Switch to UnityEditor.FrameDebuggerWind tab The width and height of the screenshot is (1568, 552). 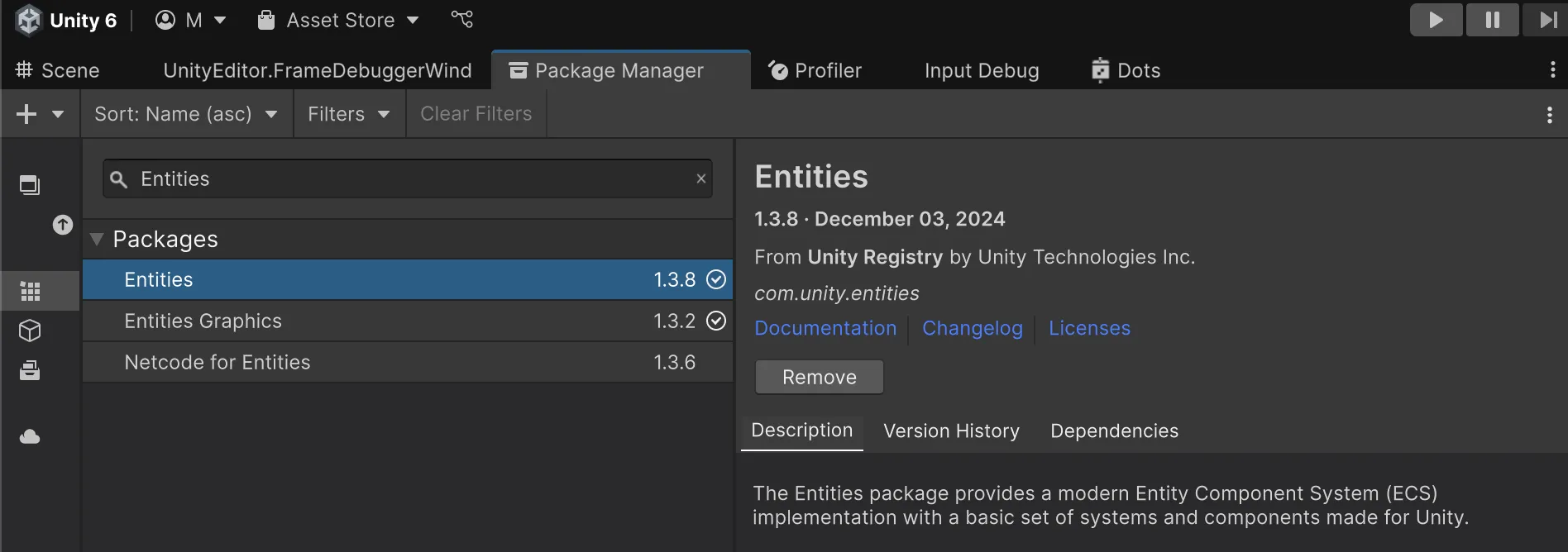pyautogui.click(x=318, y=70)
